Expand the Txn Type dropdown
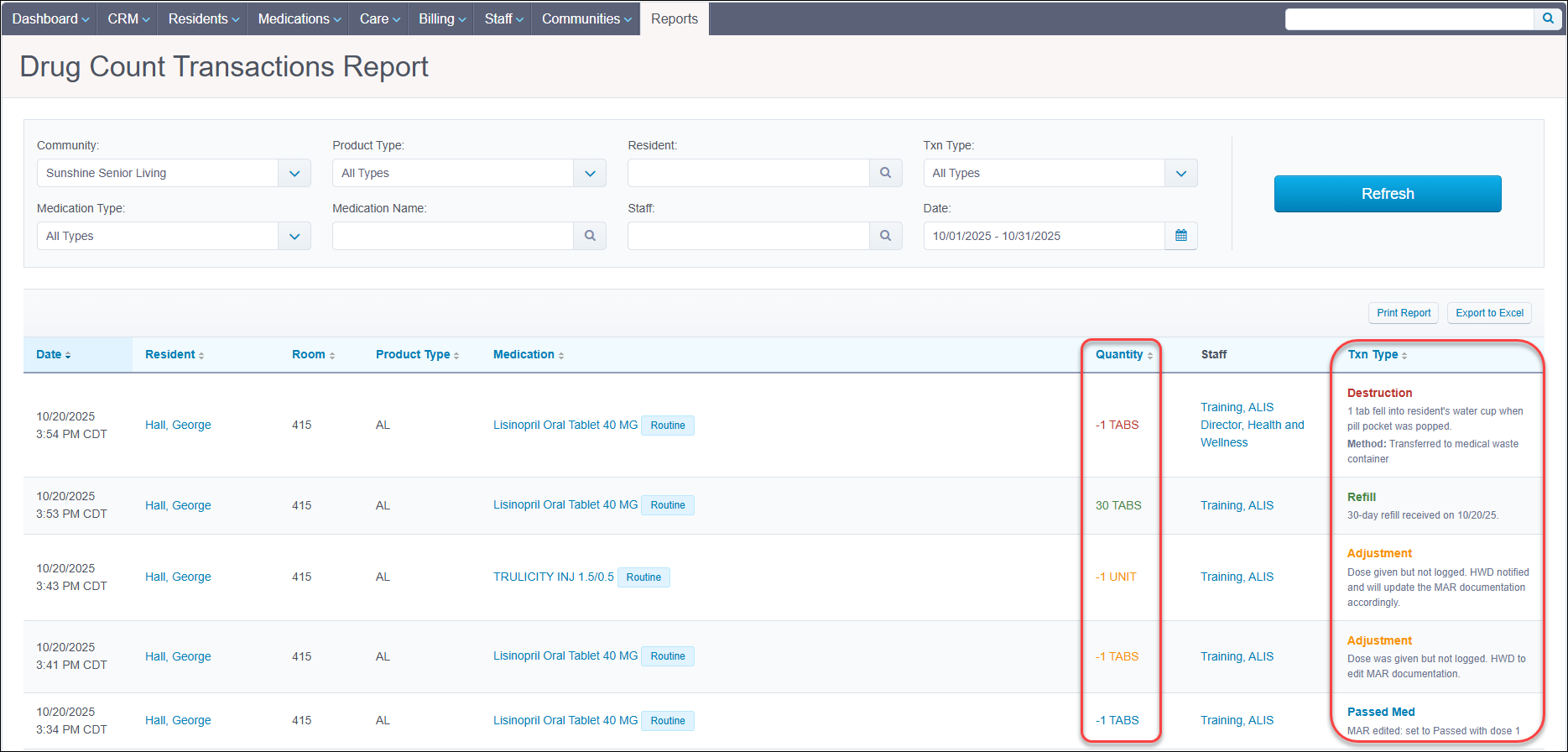 coord(1181,173)
